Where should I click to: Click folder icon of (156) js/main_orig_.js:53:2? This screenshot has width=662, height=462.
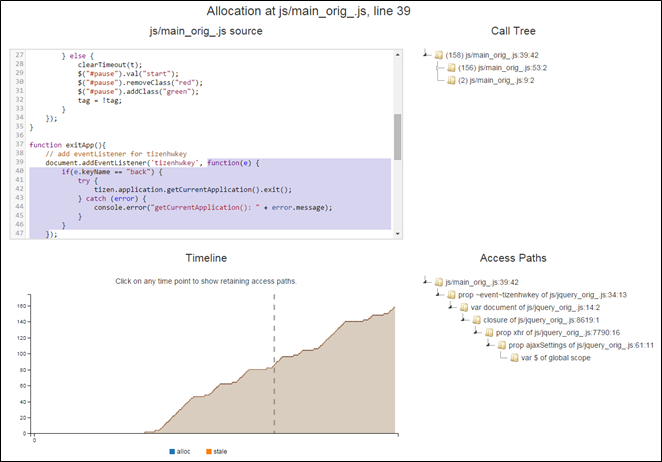click(451, 68)
